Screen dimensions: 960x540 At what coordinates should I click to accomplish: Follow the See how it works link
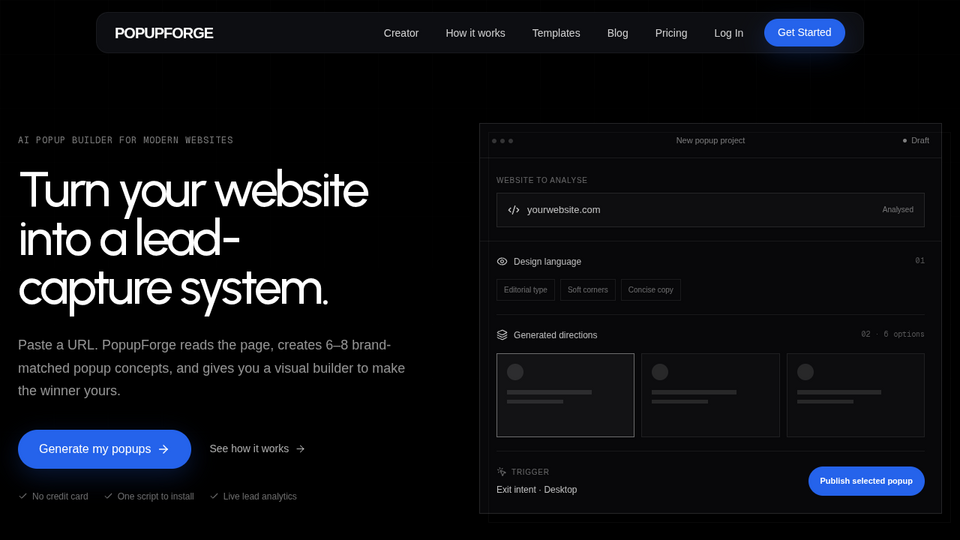click(x=257, y=449)
